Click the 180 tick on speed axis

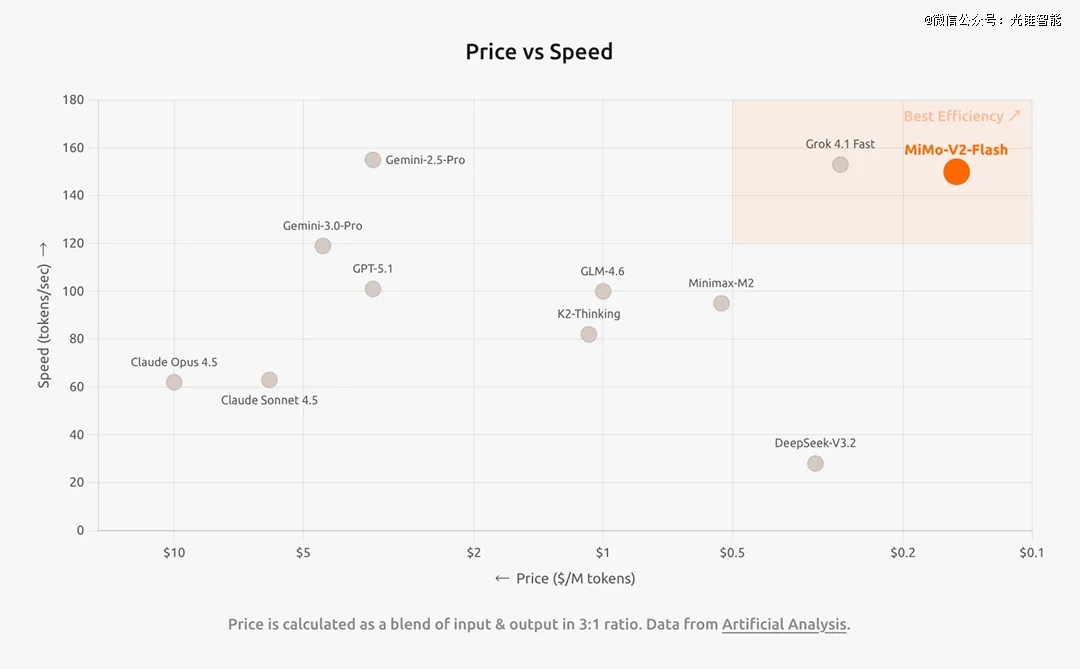pos(73,100)
